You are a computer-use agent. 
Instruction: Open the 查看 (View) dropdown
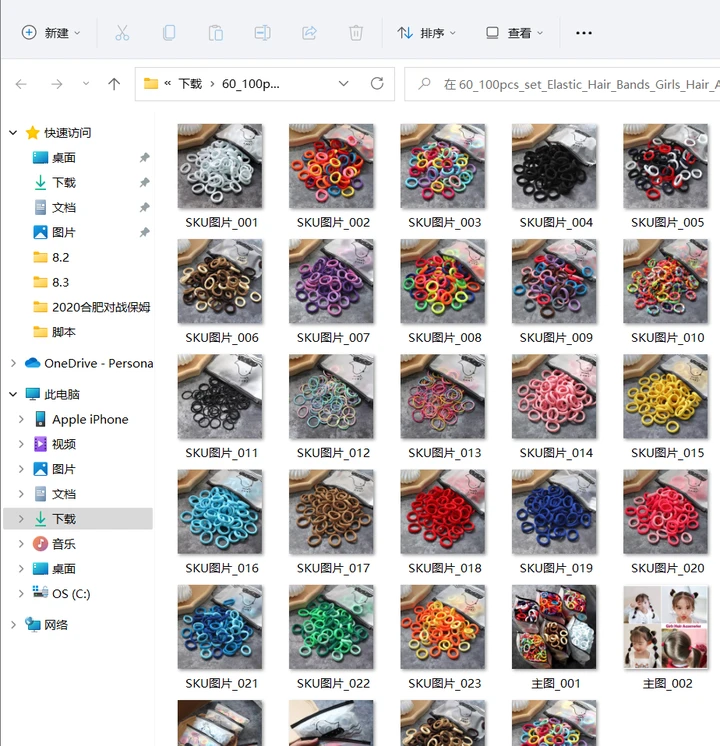coord(514,33)
